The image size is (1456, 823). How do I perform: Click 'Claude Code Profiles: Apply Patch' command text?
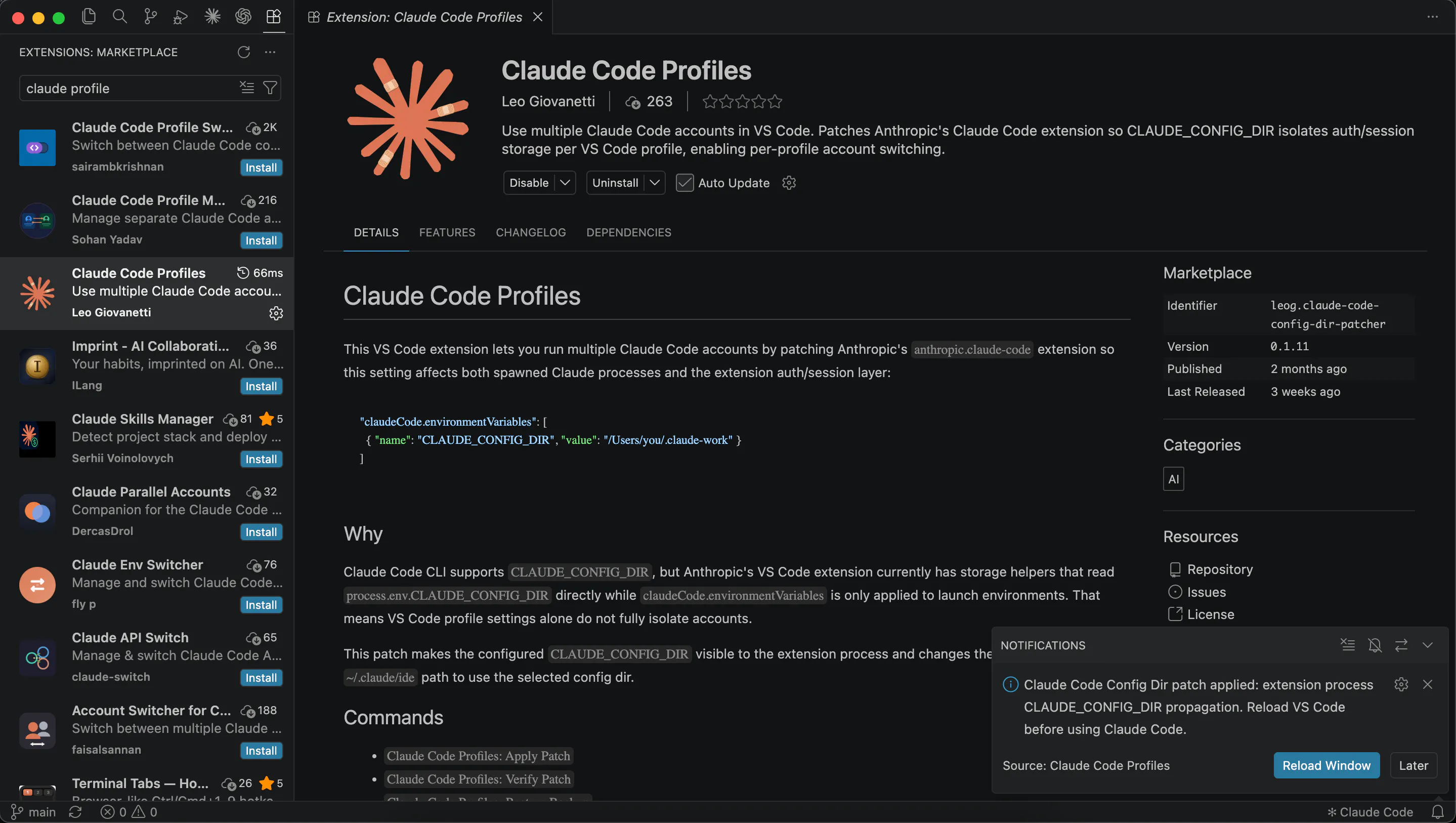pyautogui.click(x=478, y=756)
